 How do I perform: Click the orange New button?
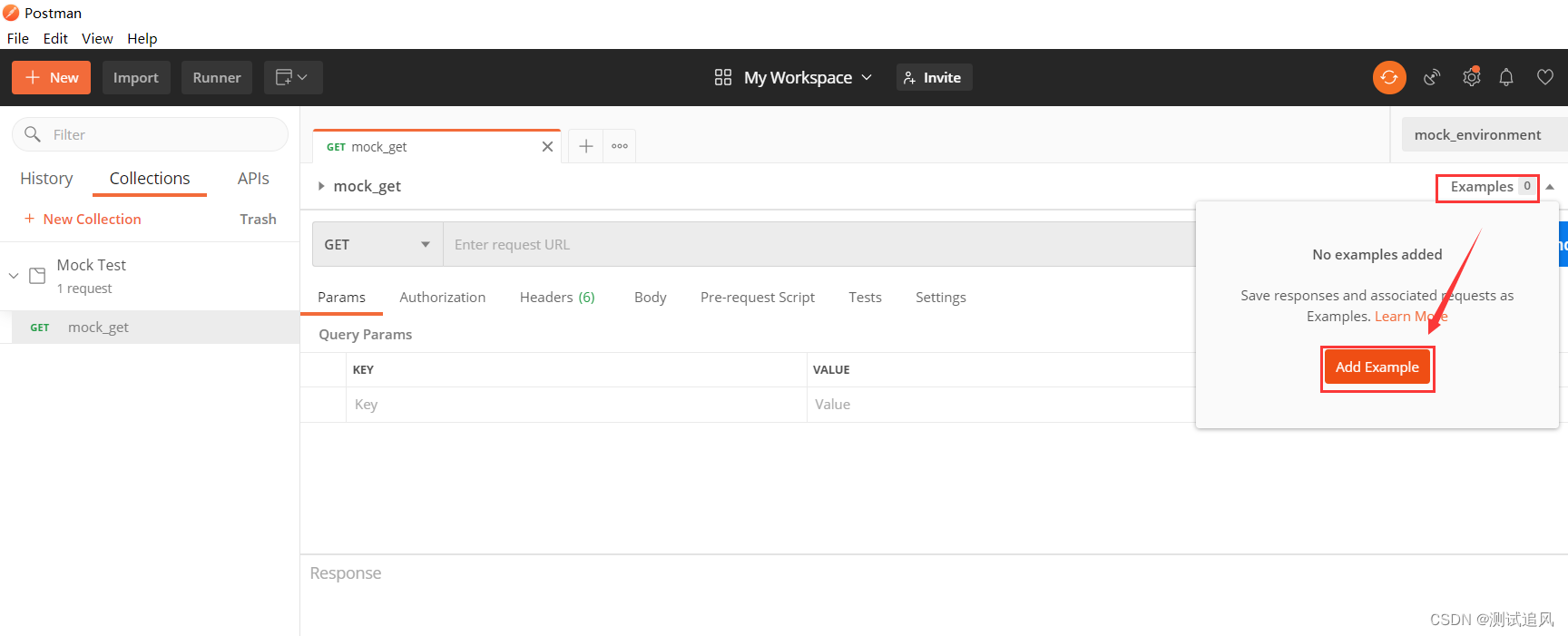coord(51,78)
